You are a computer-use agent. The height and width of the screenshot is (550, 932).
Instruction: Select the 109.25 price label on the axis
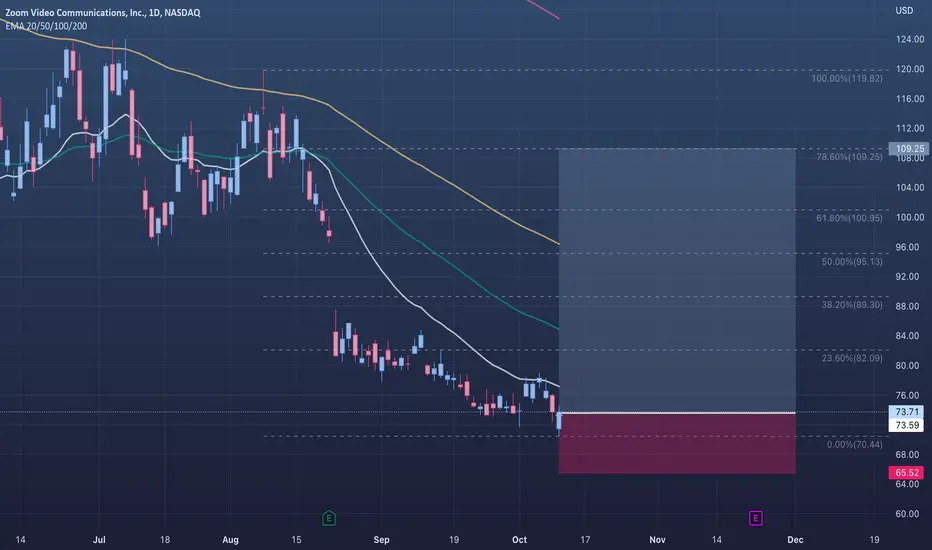coord(909,149)
